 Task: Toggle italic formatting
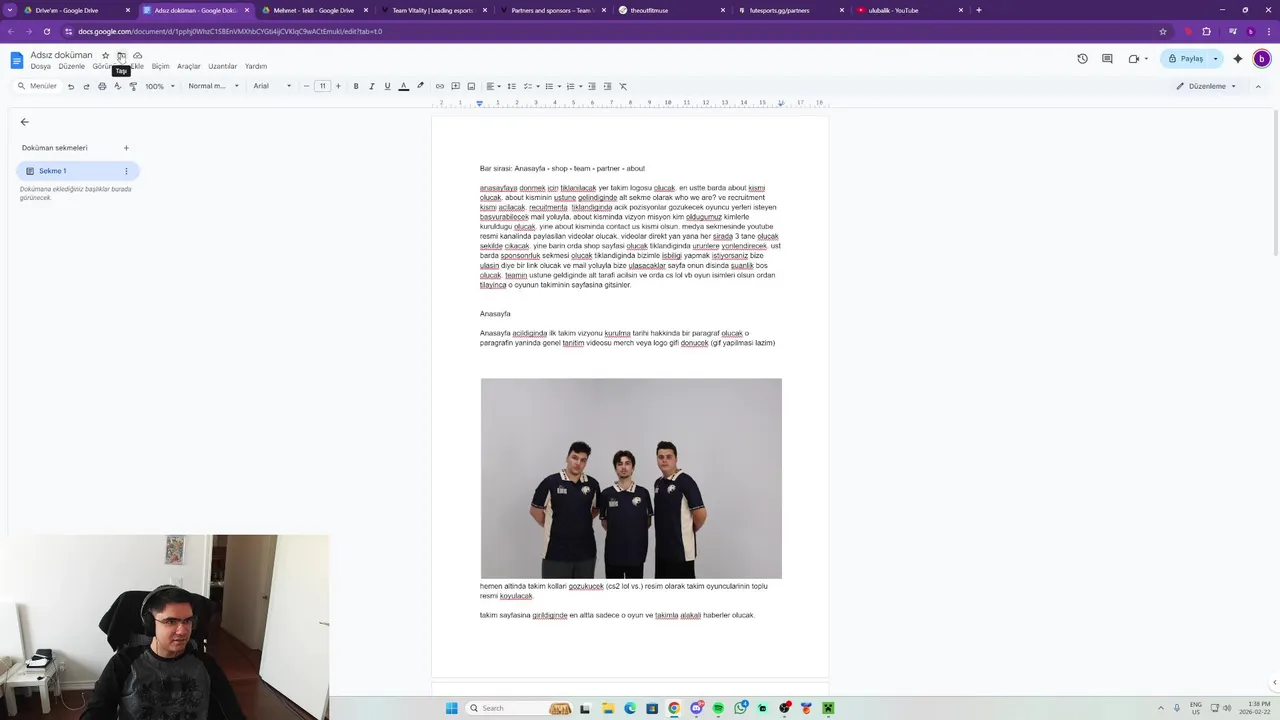[372, 86]
